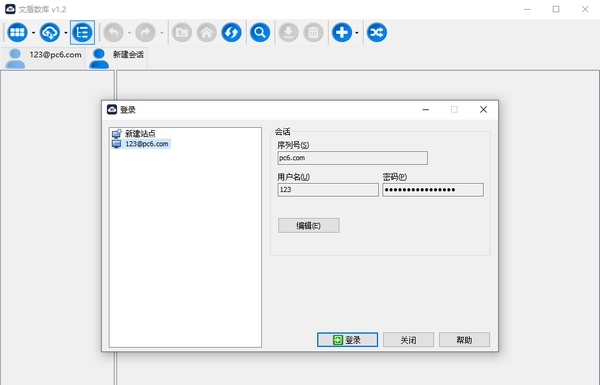Open the grid view dropdown arrow
The height and width of the screenshot is (385, 600).
pos(33,33)
